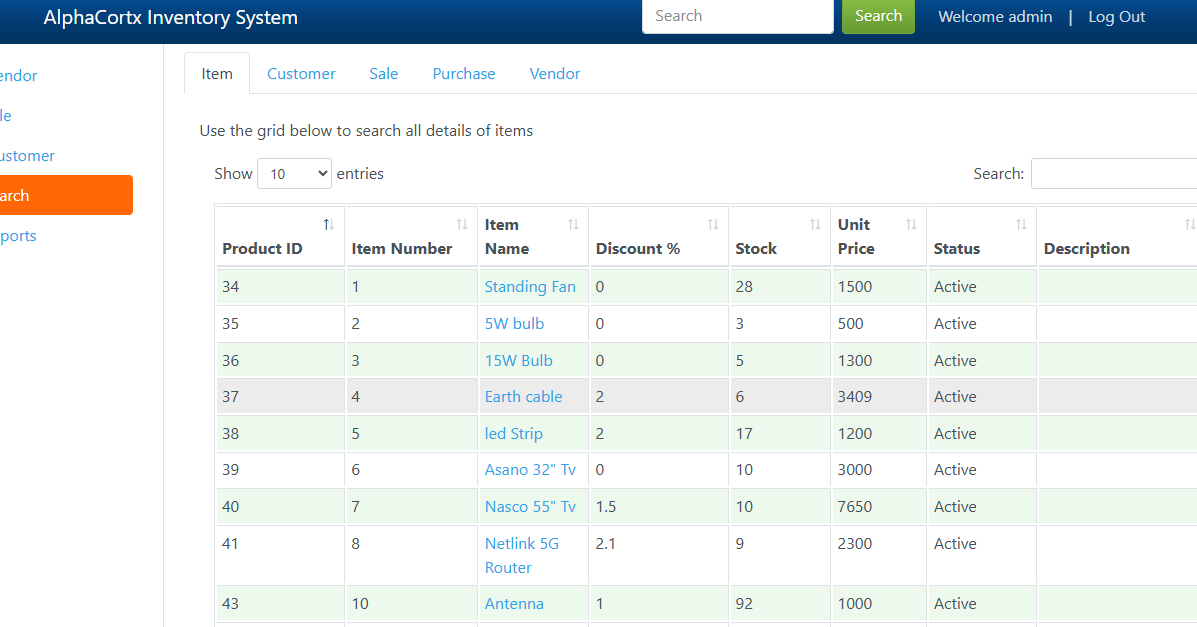
Task: Sort by Product ID column arrows
Action: point(328,225)
